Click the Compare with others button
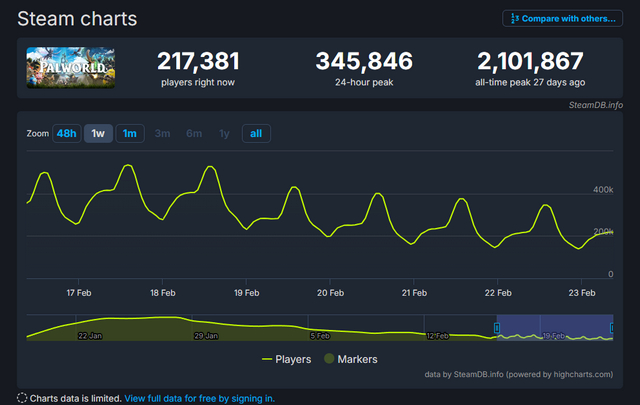Image resolution: width=640 pixels, height=405 pixels. click(562, 19)
